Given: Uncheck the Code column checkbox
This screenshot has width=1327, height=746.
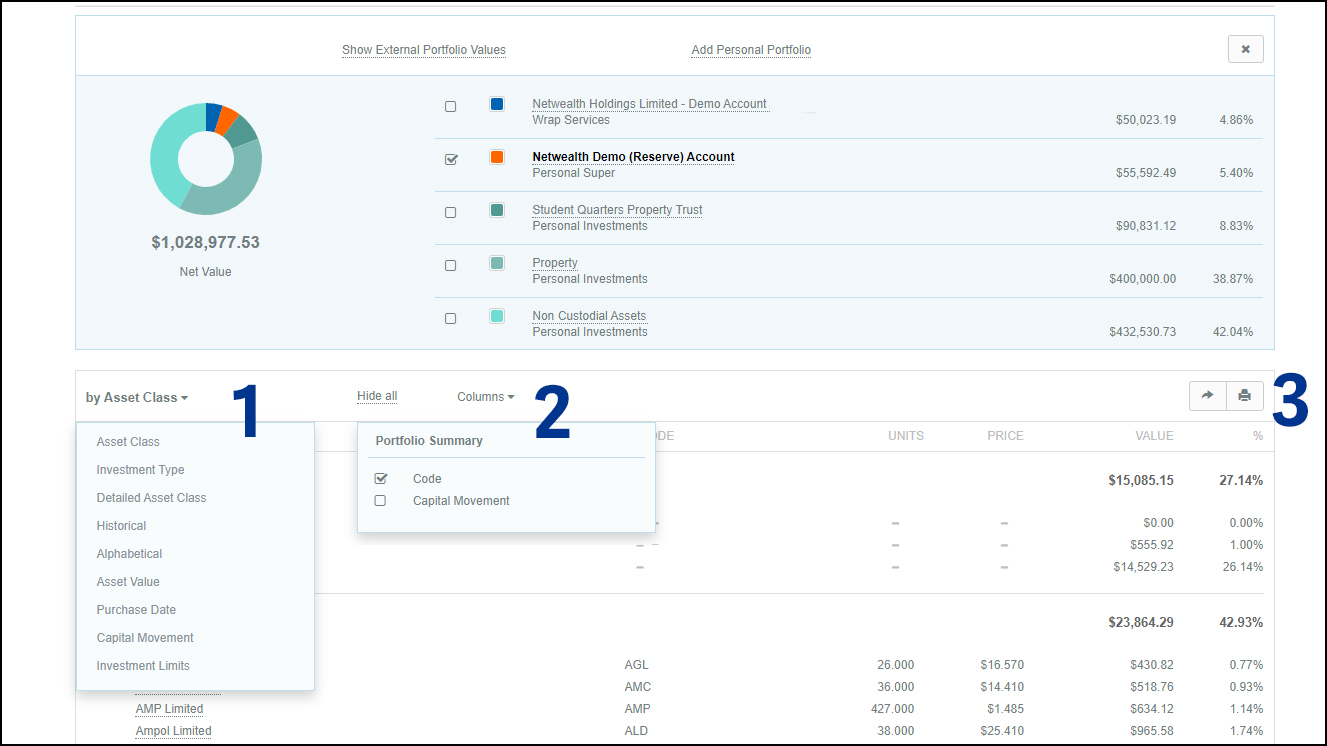Looking at the screenshot, I should (380, 479).
